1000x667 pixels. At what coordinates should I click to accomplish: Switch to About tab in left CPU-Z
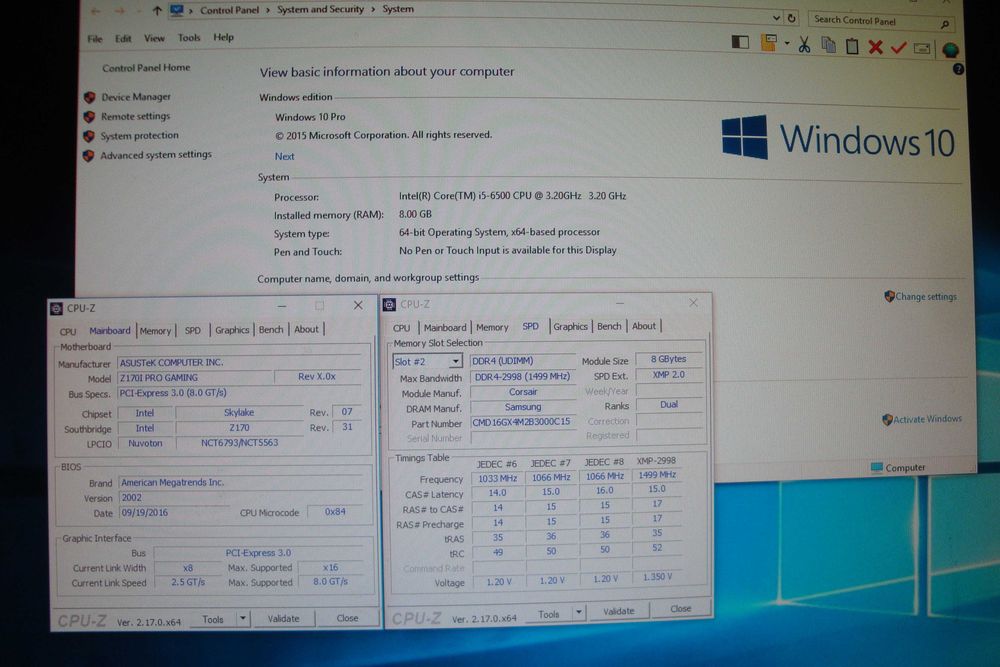point(306,330)
